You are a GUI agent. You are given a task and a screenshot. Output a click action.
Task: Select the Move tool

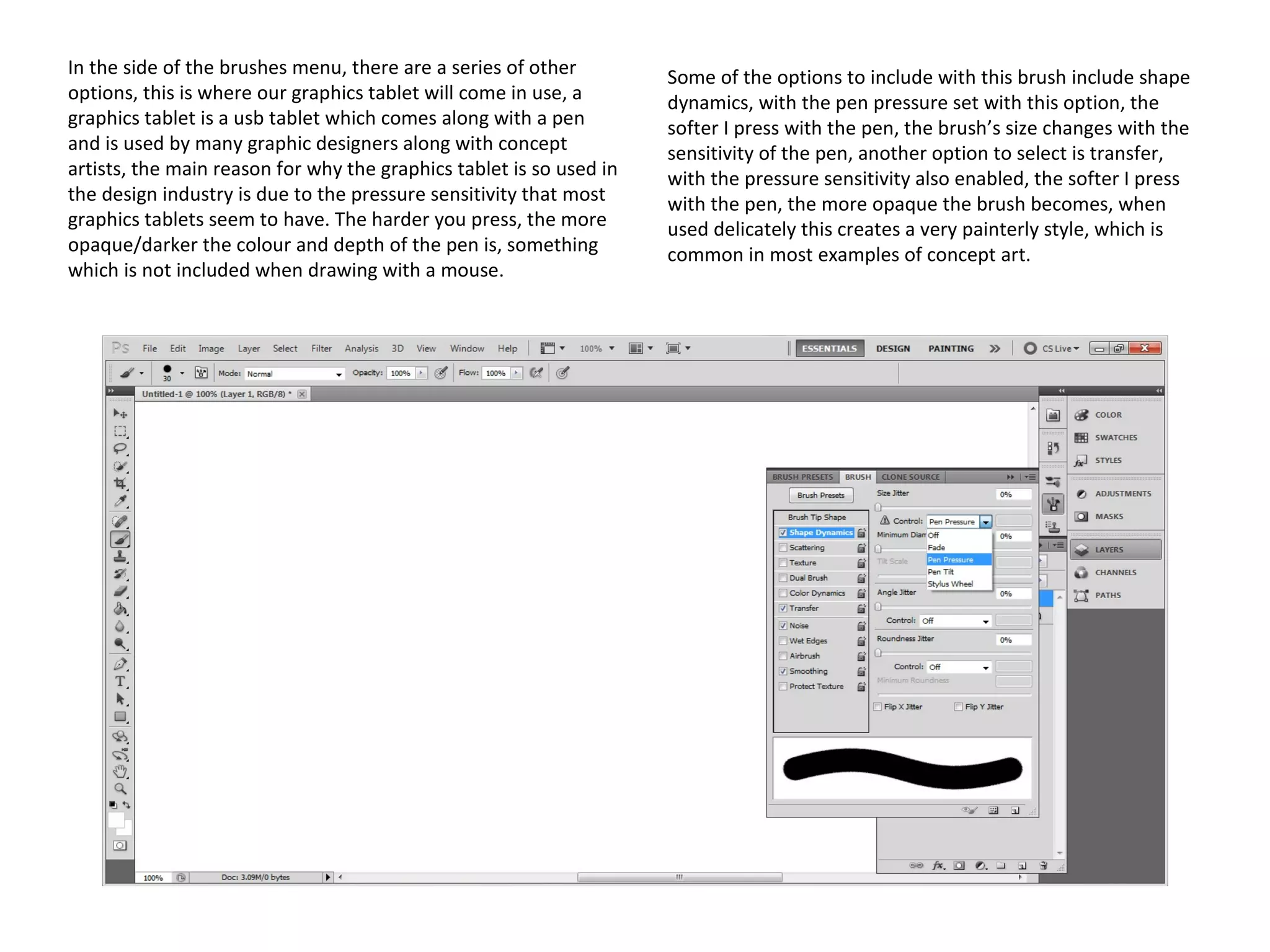(x=120, y=413)
